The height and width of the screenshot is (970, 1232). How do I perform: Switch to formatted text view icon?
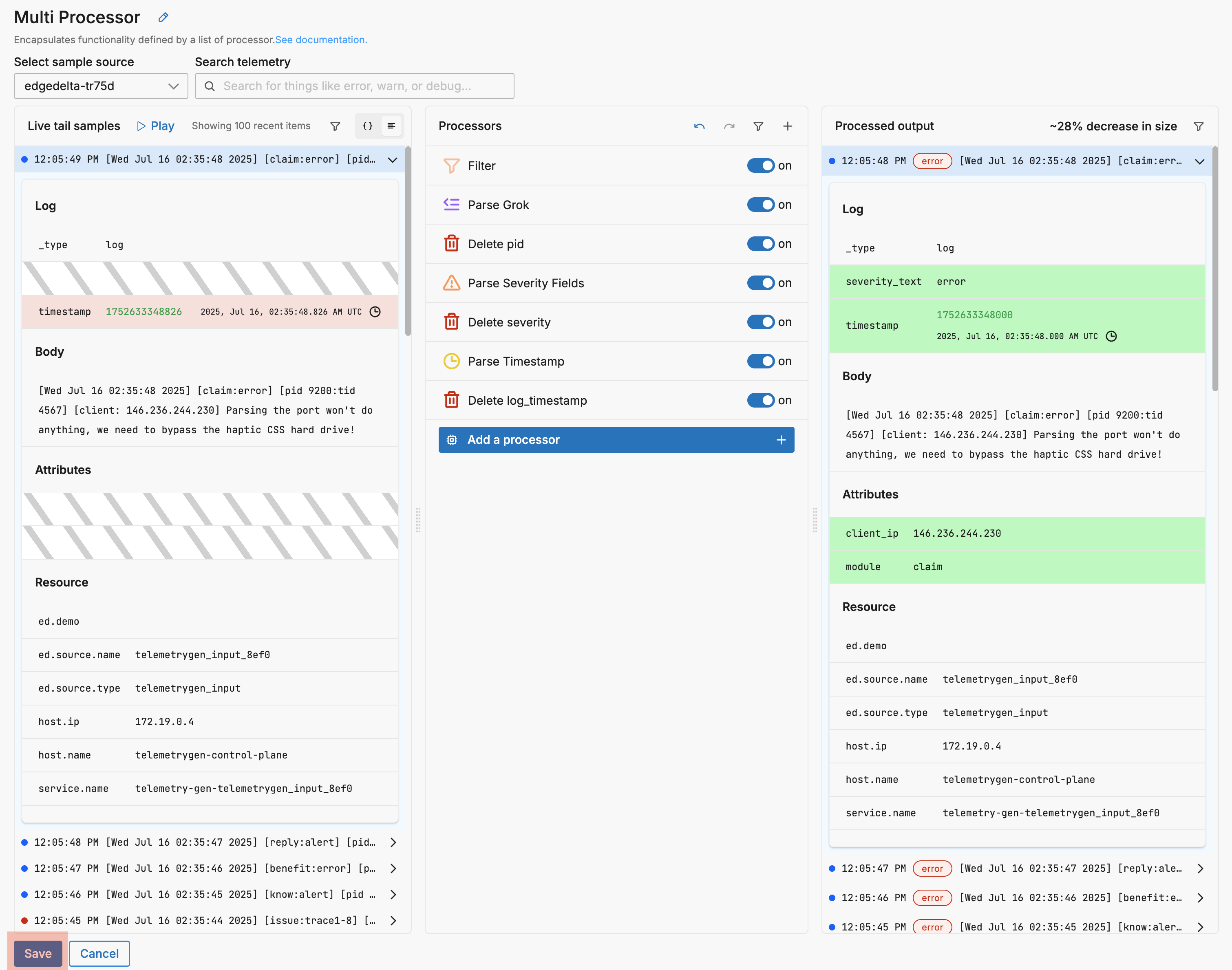(x=391, y=126)
